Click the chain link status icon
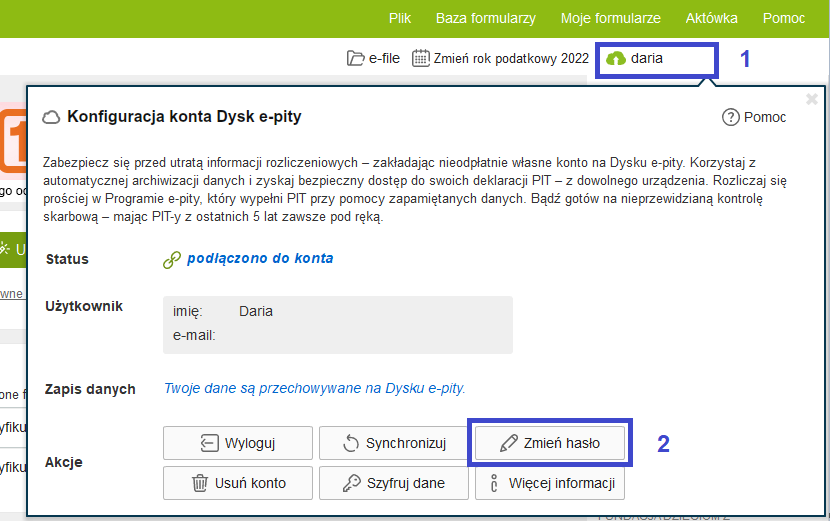Screen dimensions: 830x521 171,259
